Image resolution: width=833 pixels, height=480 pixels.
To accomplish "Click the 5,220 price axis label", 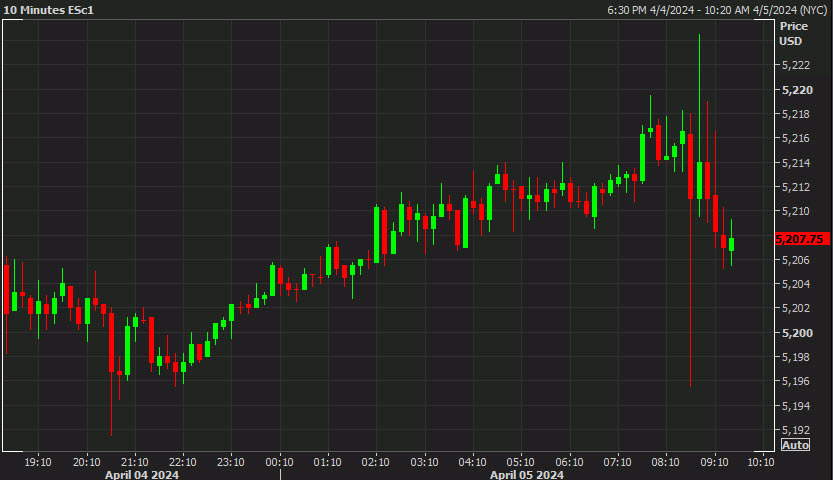I will pyautogui.click(x=796, y=89).
